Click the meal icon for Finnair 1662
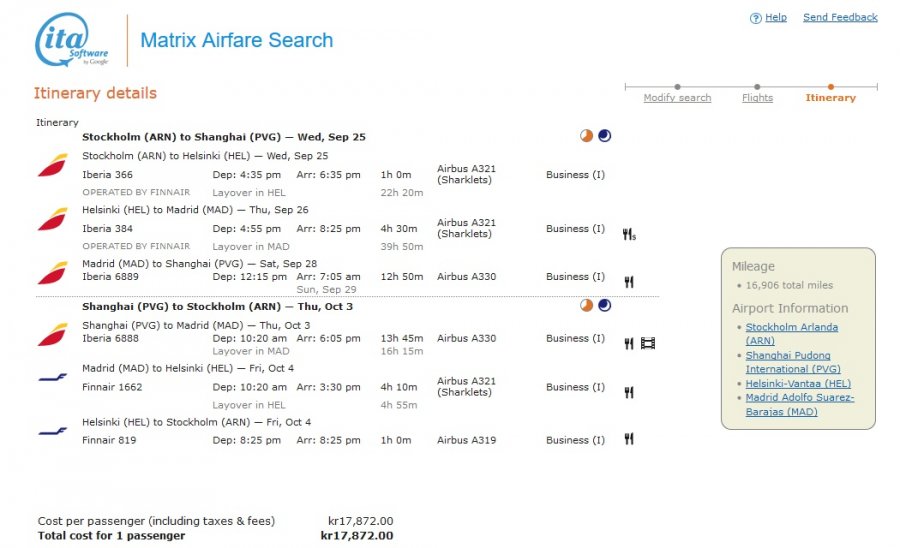 (629, 392)
